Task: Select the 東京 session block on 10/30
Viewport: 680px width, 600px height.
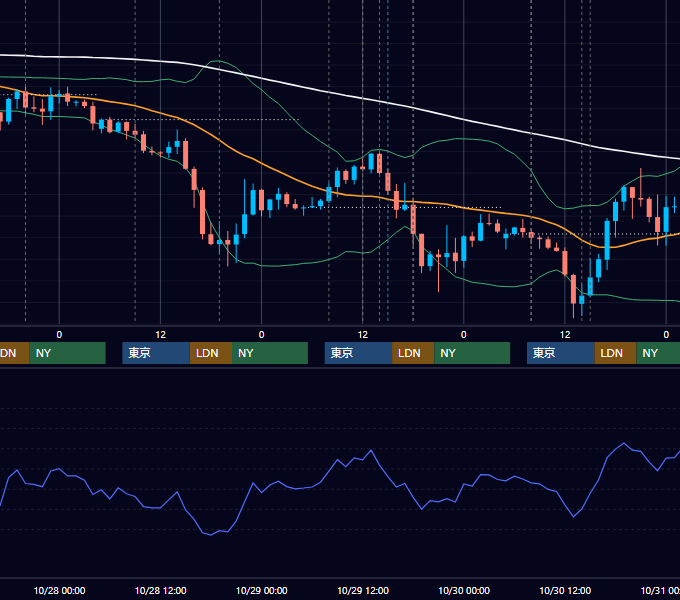Action: click(x=561, y=353)
